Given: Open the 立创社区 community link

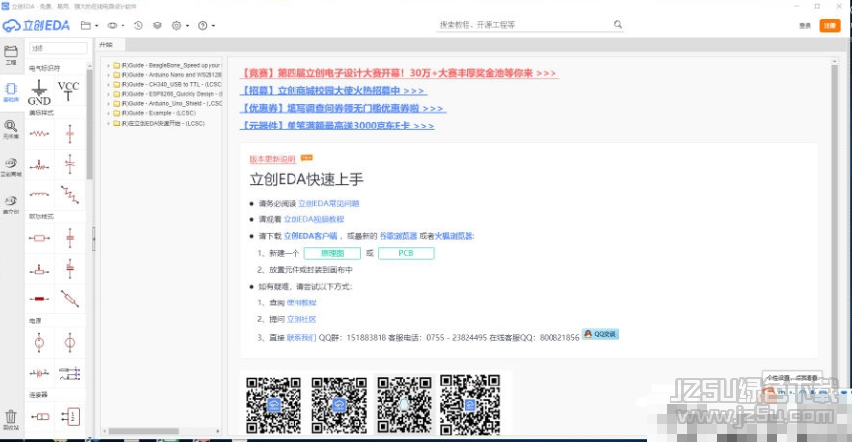Looking at the screenshot, I should (302, 319).
